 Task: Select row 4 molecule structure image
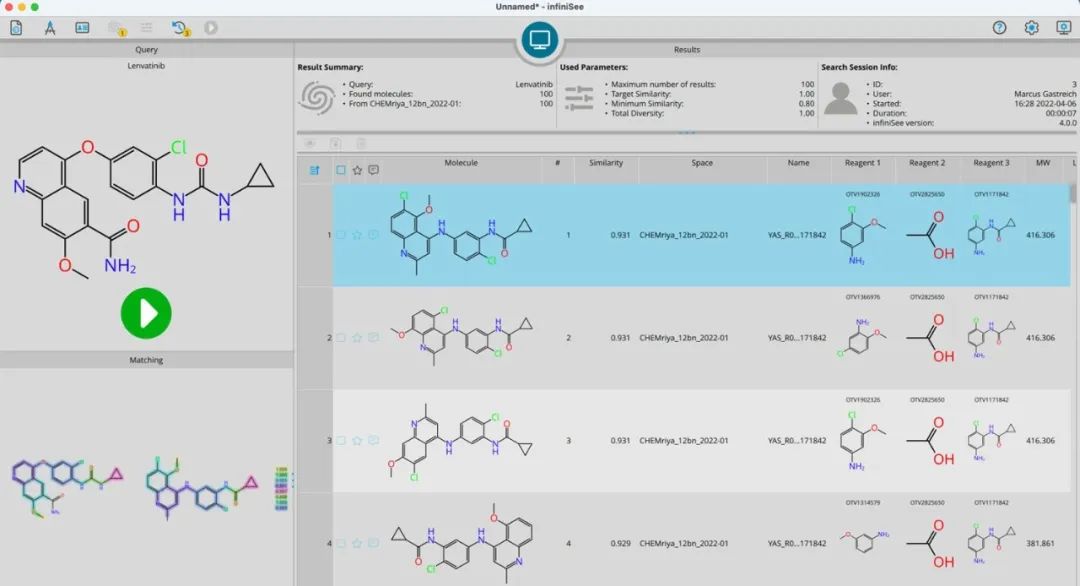pyautogui.click(x=461, y=543)
